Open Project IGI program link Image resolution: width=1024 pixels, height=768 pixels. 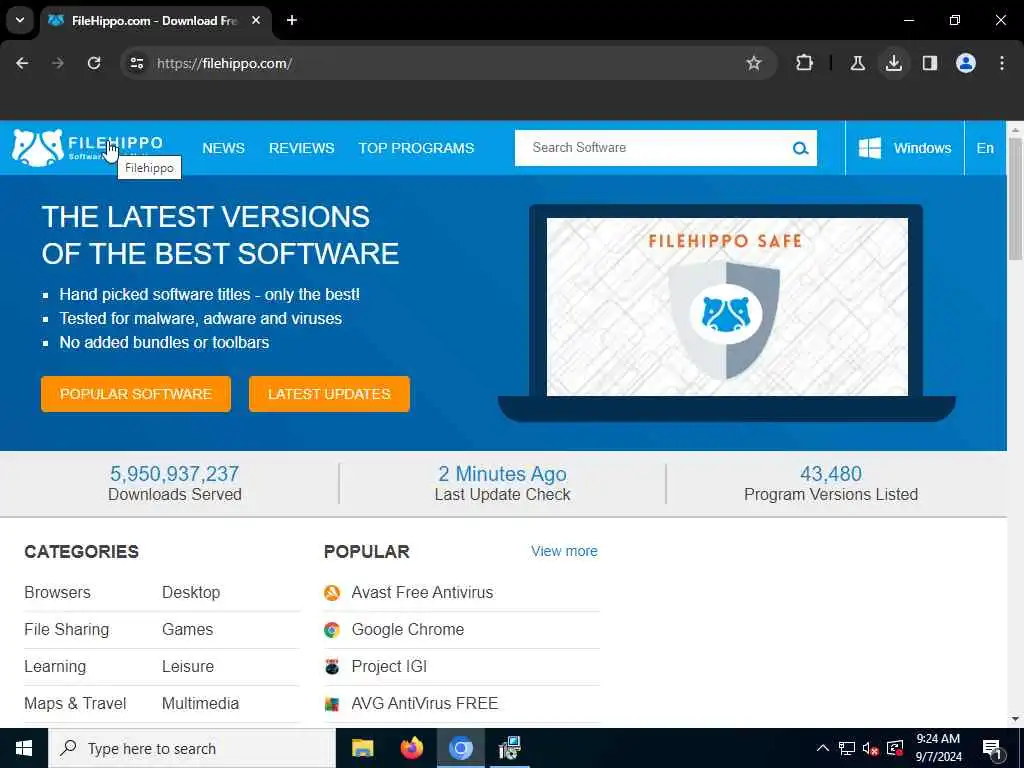[389, 666]
